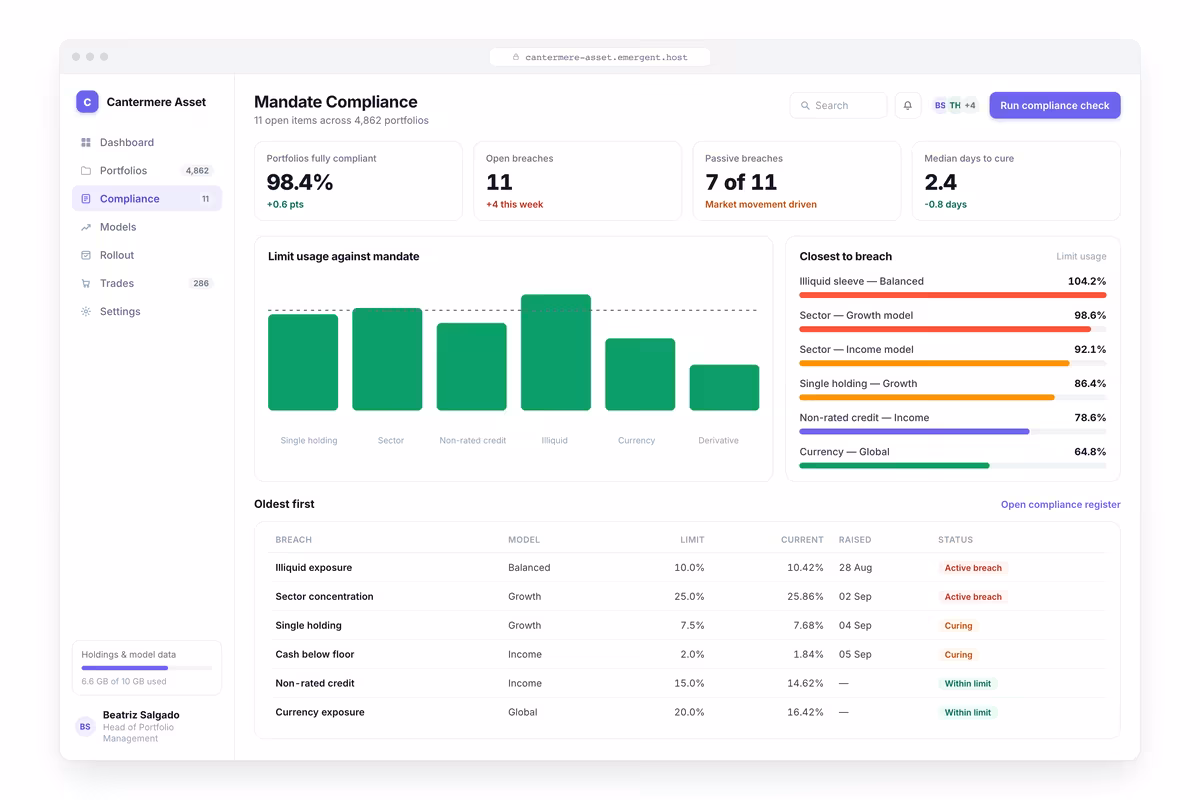Click the Illiquid bar in the chart
1200x800 pixels.
[x=556, y=352]
